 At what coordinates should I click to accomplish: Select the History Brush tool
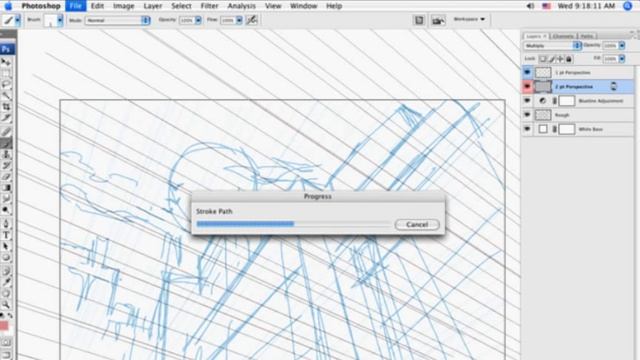pos(6,165)
